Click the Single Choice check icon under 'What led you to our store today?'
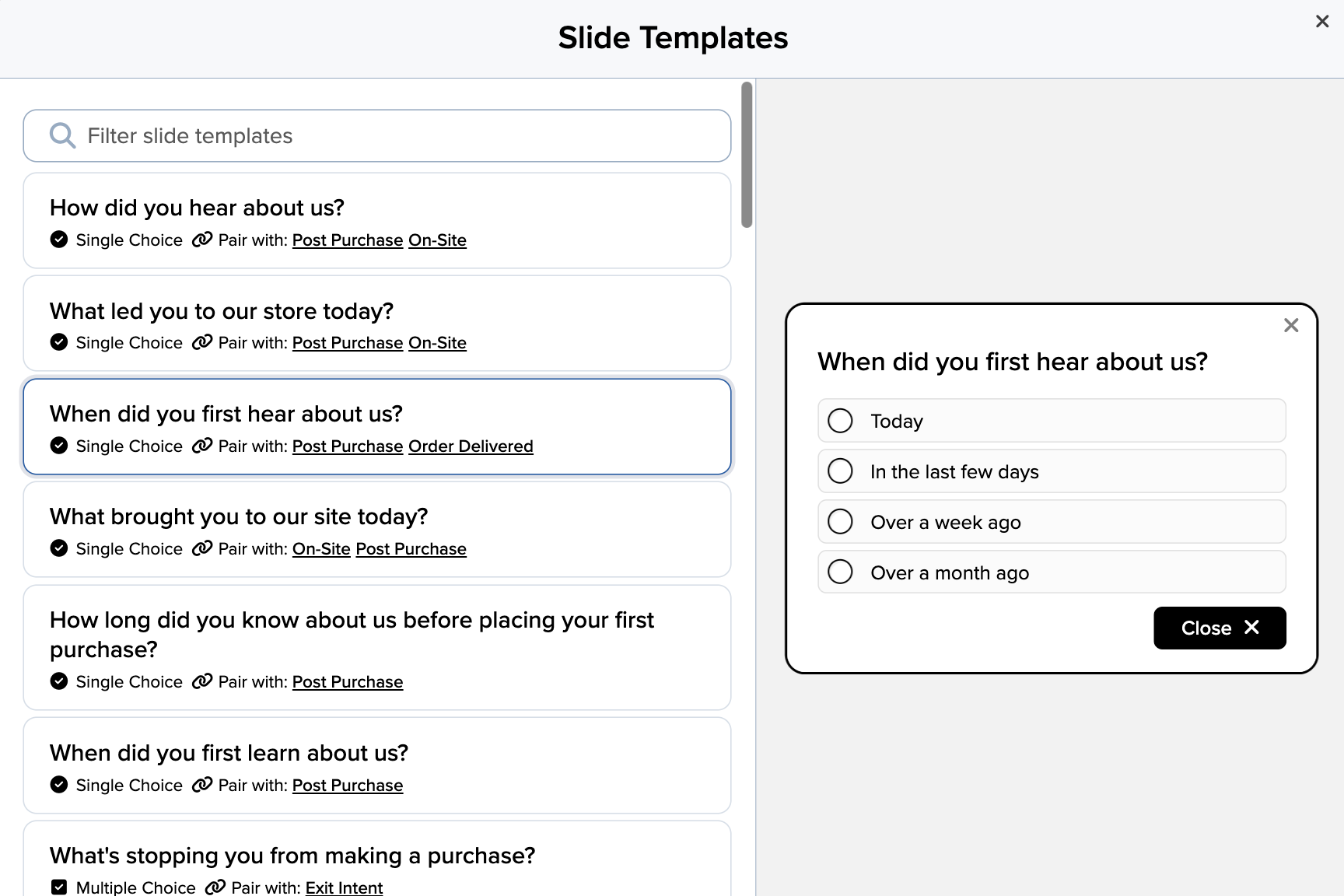Viewport: 1344px width, 896px height. 59,342
